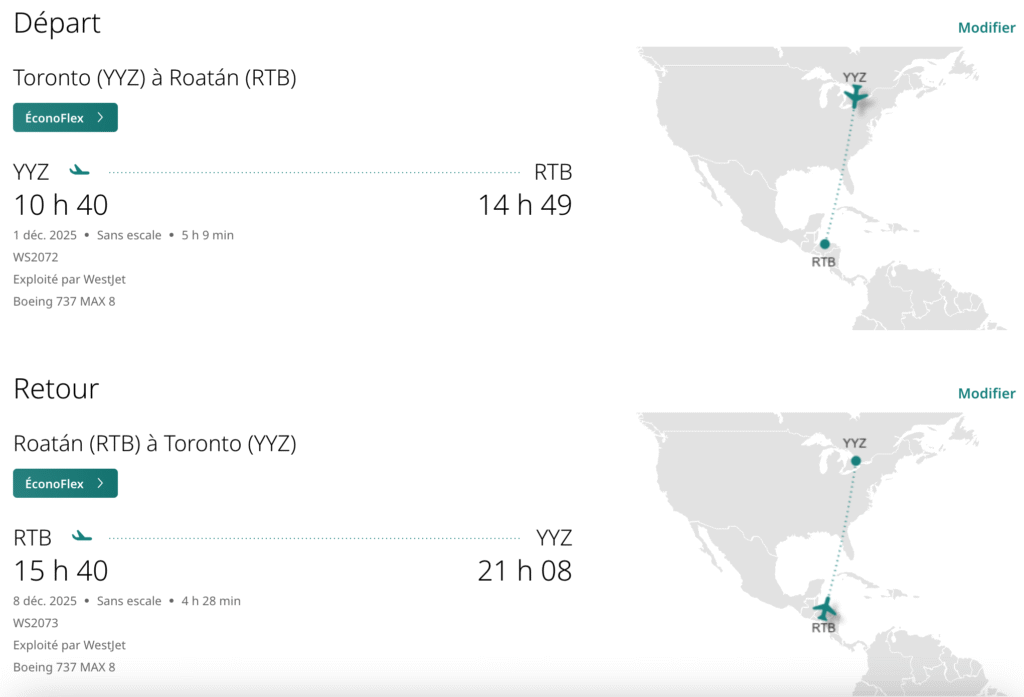Click Modifier link for the Retour flight
The width and height of the screenshot is (1024, 697).
click(x=986, y=393)
